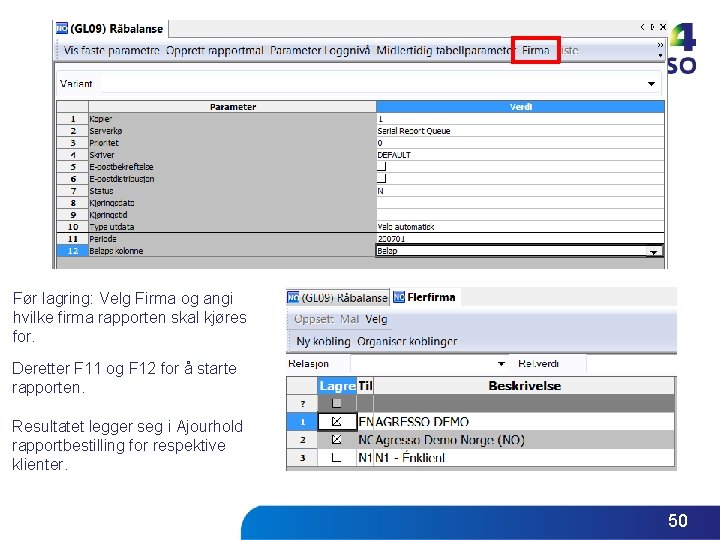The width and height of the screenshot is (720, 540).
Task: Uncheck Lagre for Agresso Demo Norge row
Action: (337, 439)
